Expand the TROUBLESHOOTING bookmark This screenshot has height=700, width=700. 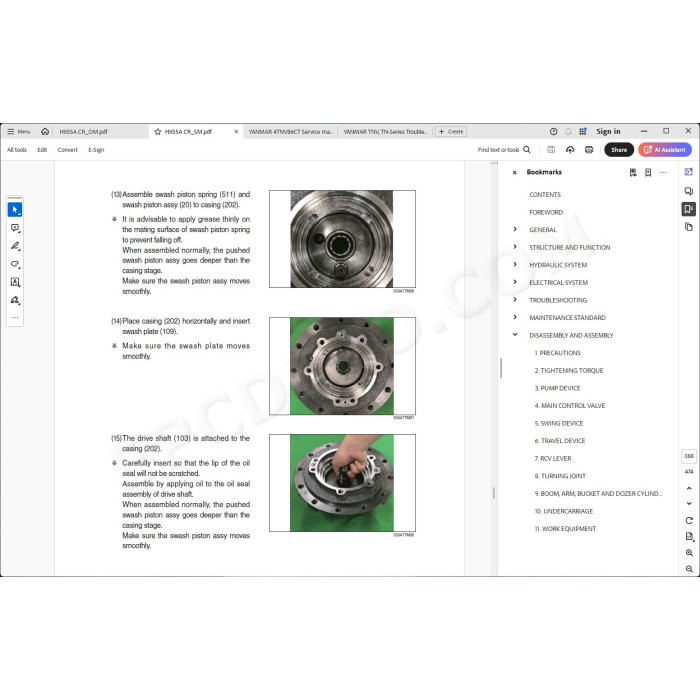coord(515,300)
